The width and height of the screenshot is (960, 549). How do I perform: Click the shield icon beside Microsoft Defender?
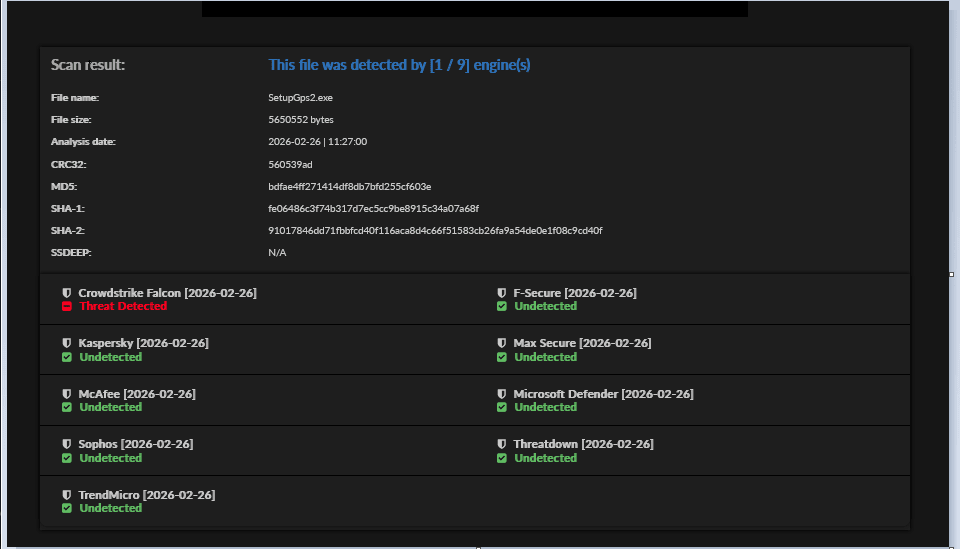[501, 394]
